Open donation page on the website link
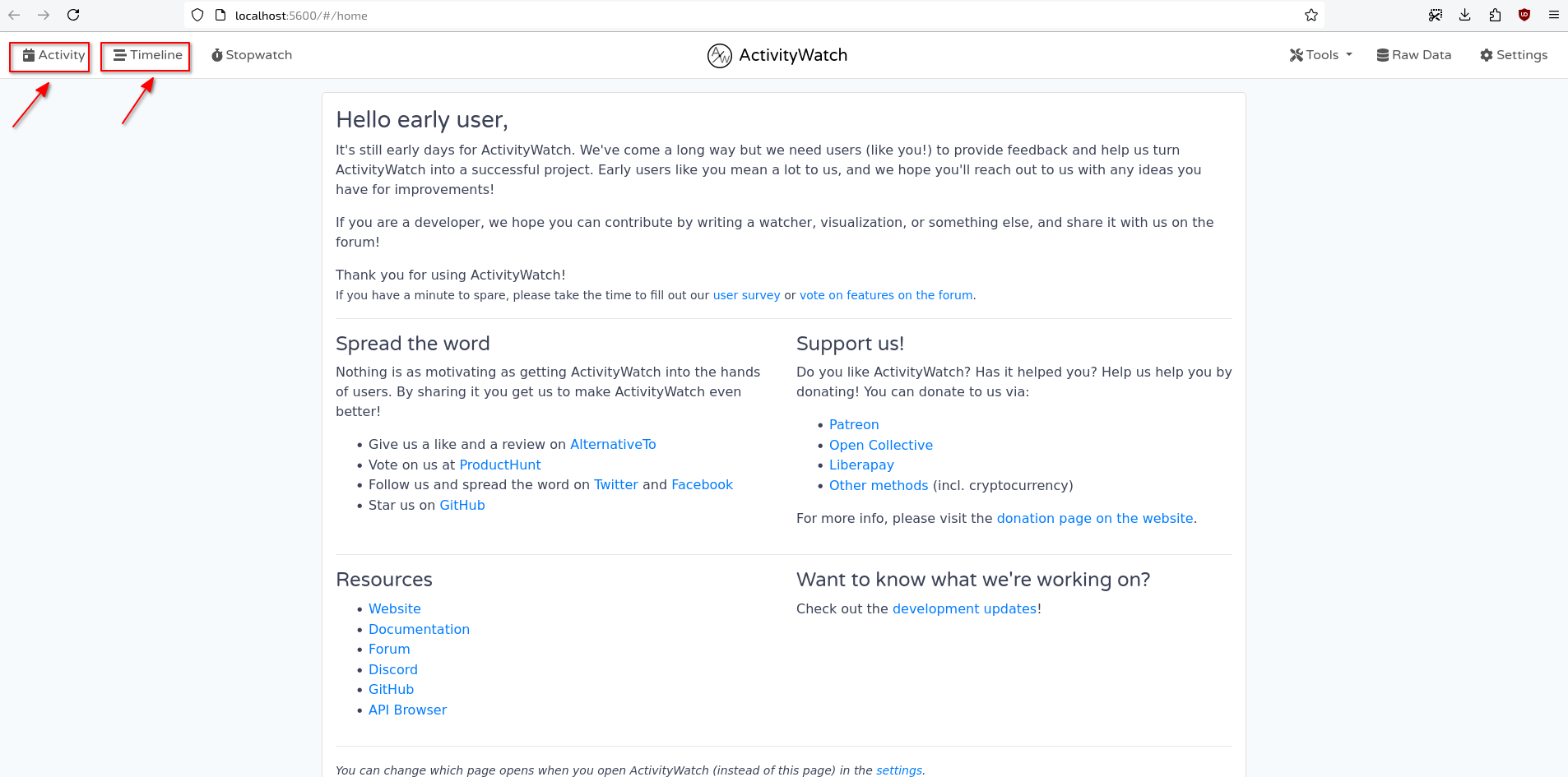Screen dimensions: 1568x777 [1095, 518]
